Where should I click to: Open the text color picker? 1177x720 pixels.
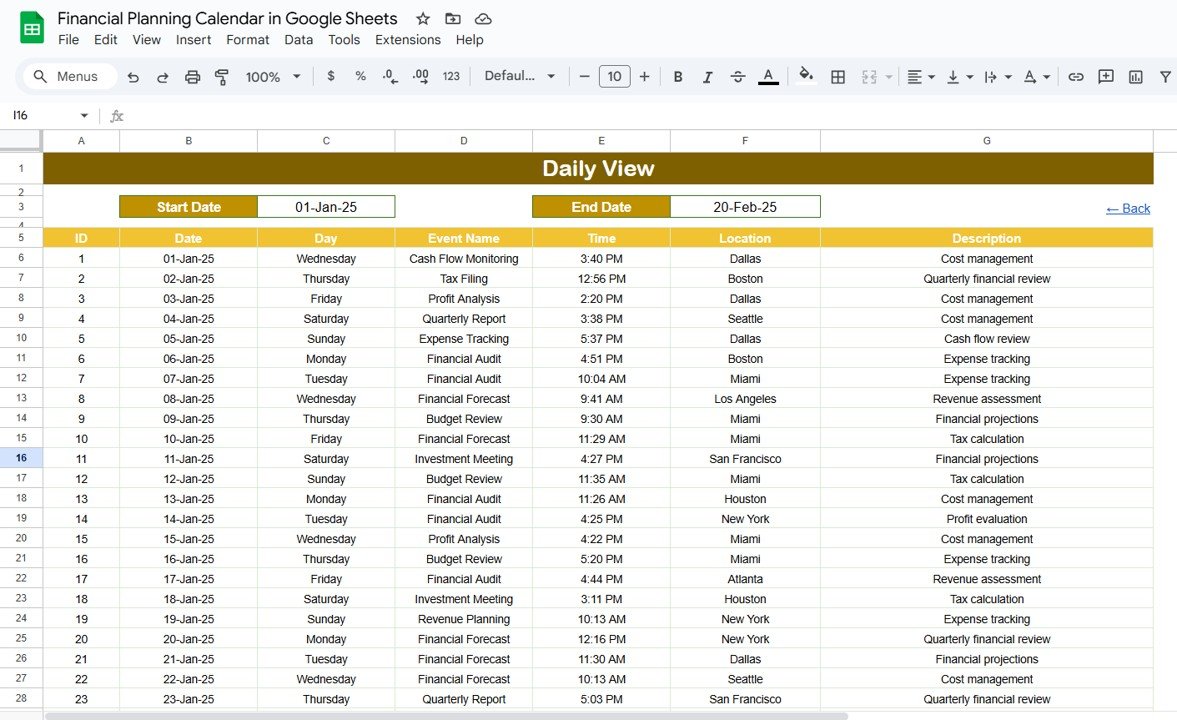pyautogui.click(x=768, y=77)
